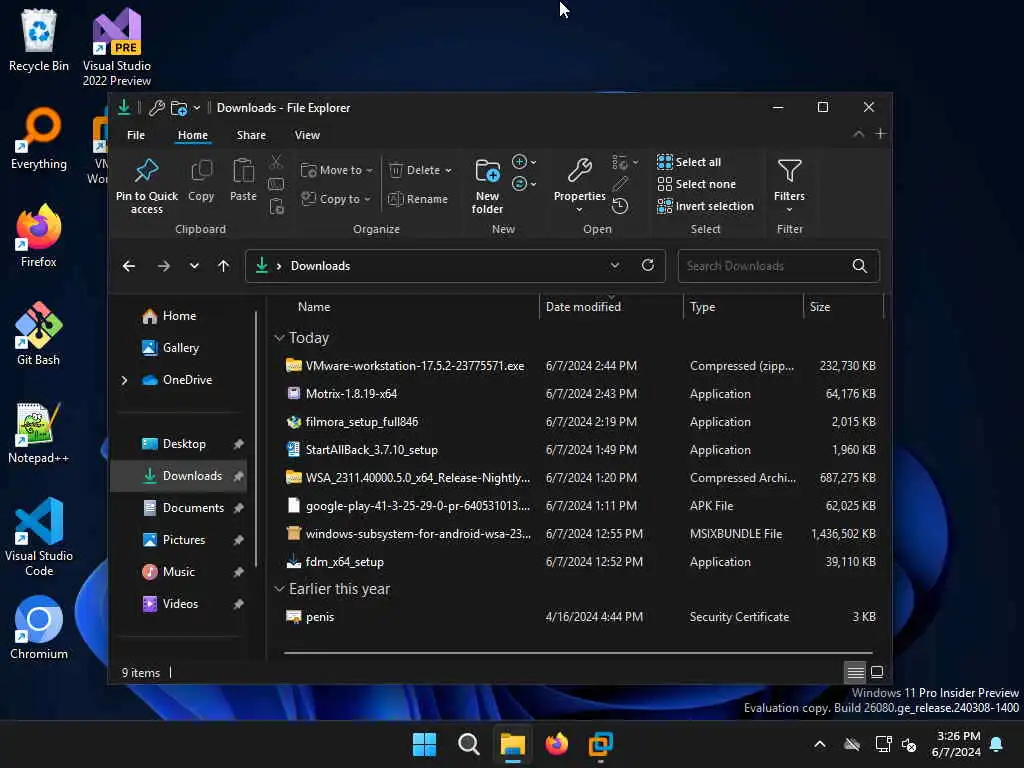Open Notepad++ desktop shortcut

point(39,432)
